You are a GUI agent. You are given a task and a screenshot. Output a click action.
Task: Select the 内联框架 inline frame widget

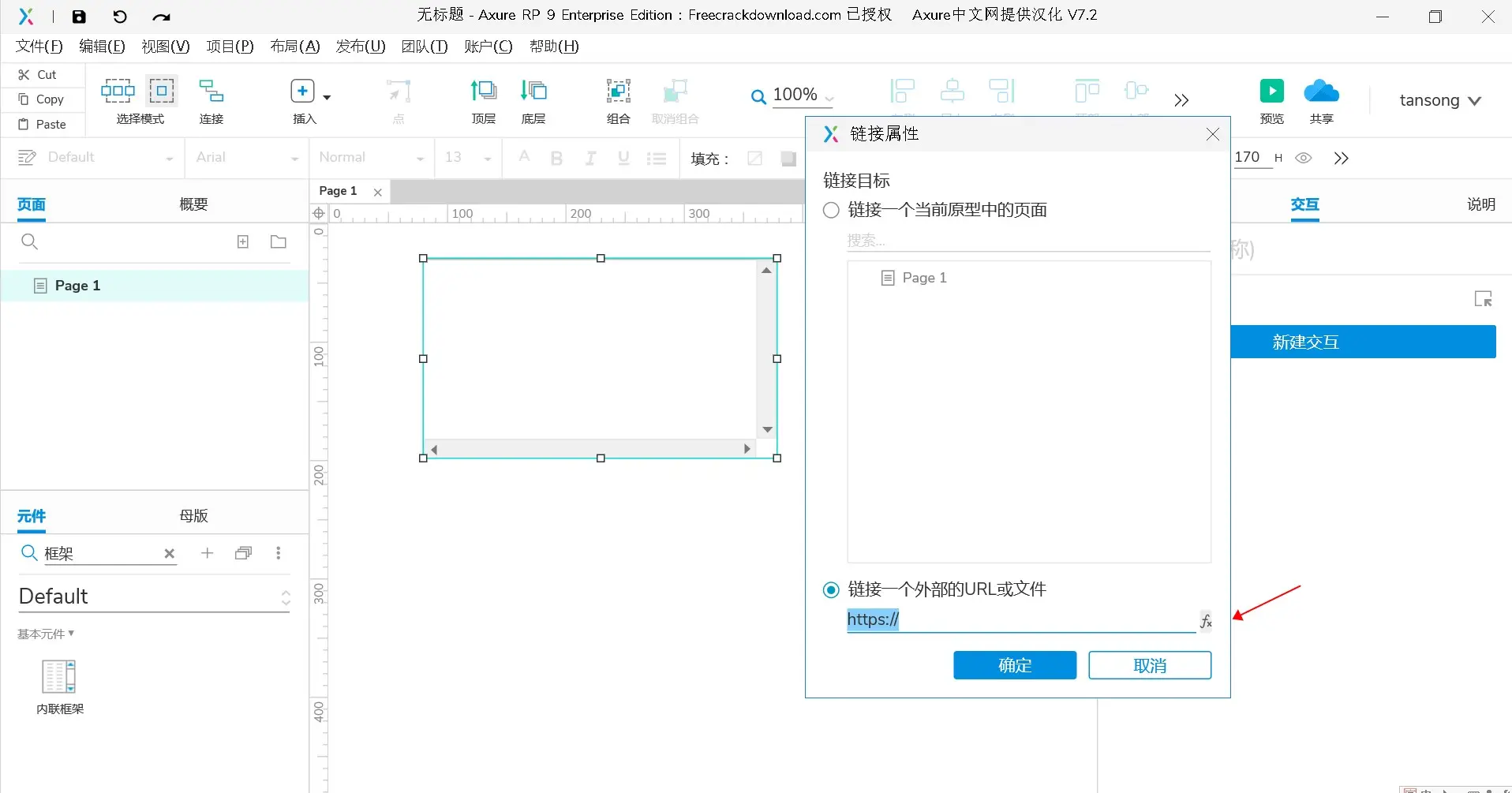(x=60, y=686)
